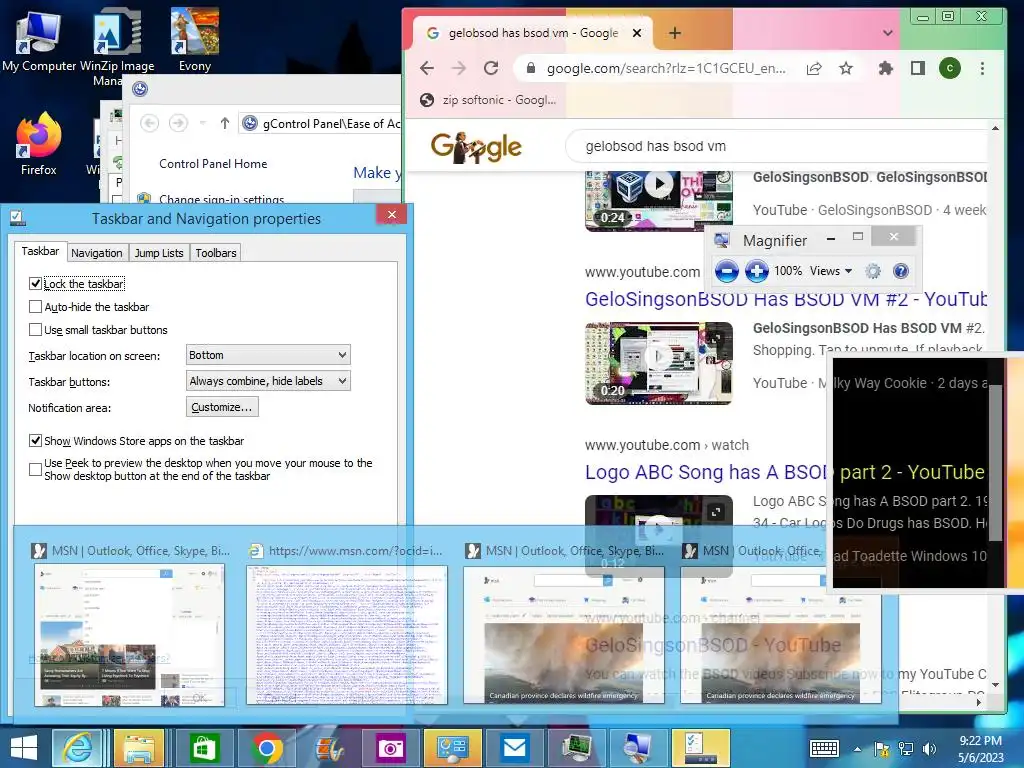Viewport: 1024px width, 768px height.
Task: Click Magnifier zoom out minus button
Action: coord(726,270)
